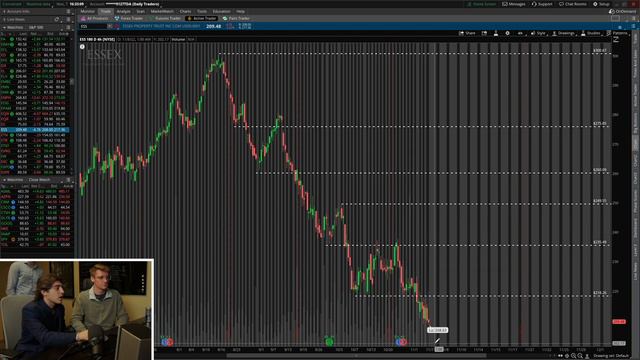Click the left earnings marker on timeline
The image size is (640, 360).
(x=167, y=342)
